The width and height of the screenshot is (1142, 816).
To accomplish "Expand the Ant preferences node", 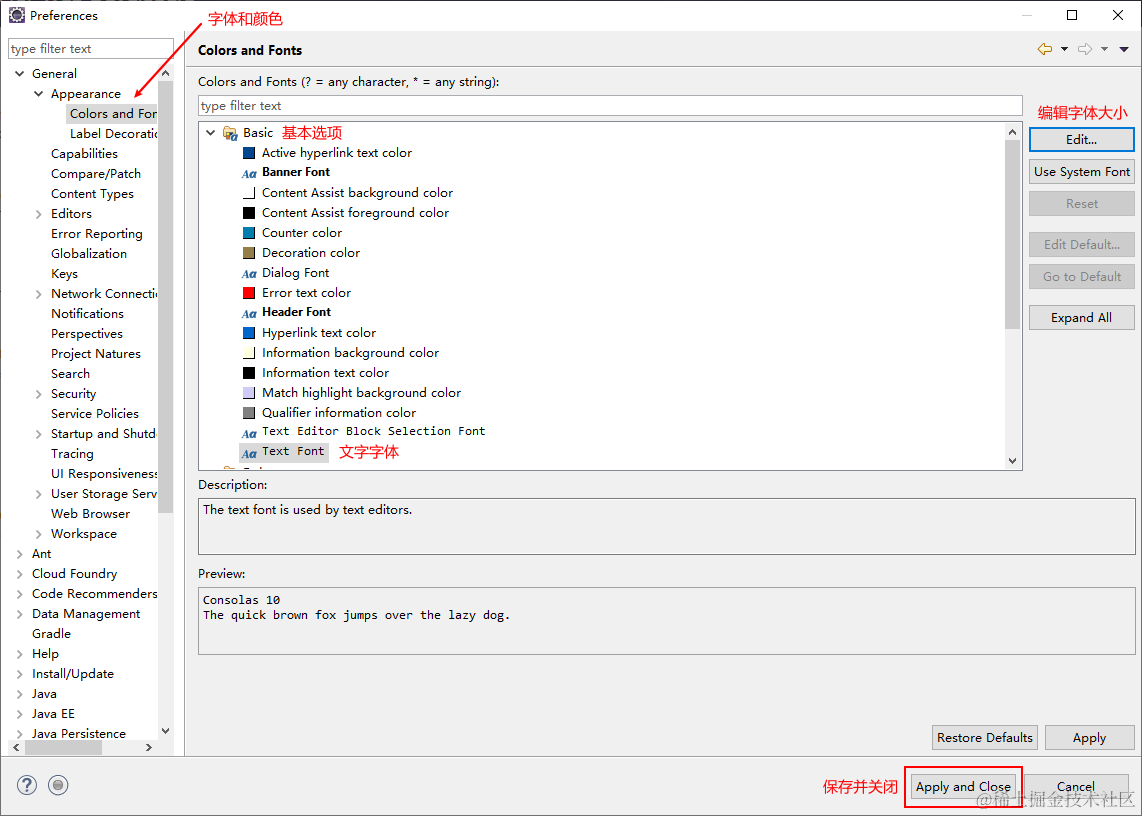I will tap(20, 554).
